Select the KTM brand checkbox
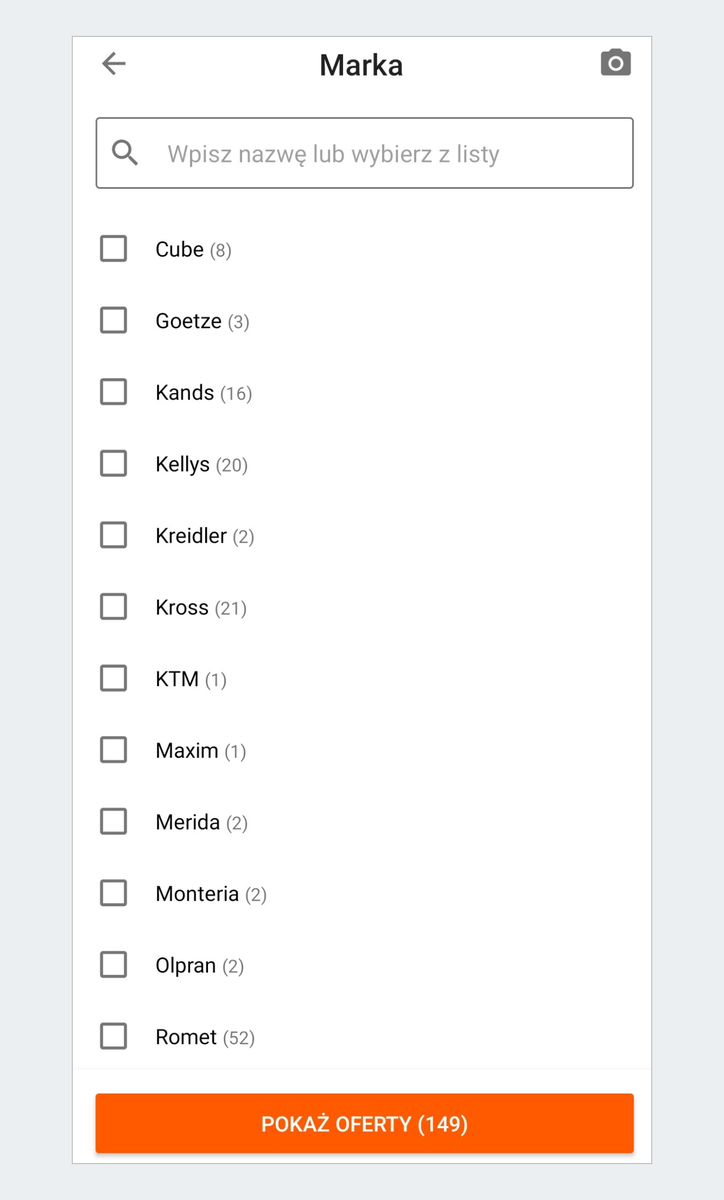724x1200 pixels. [114, 678]
